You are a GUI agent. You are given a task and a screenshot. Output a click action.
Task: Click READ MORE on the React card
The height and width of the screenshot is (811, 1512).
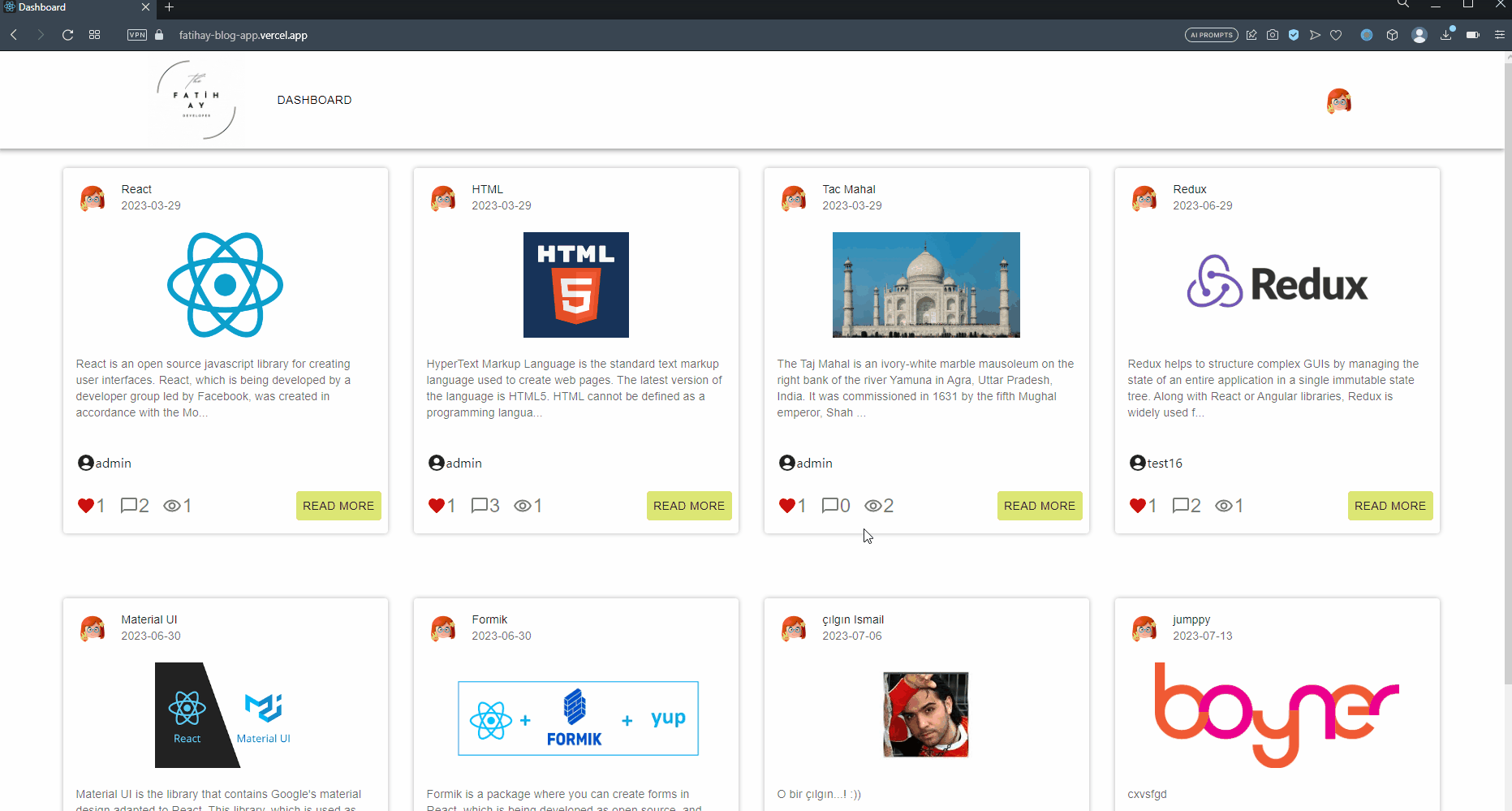pyautogui.click(x=338, y=506)
